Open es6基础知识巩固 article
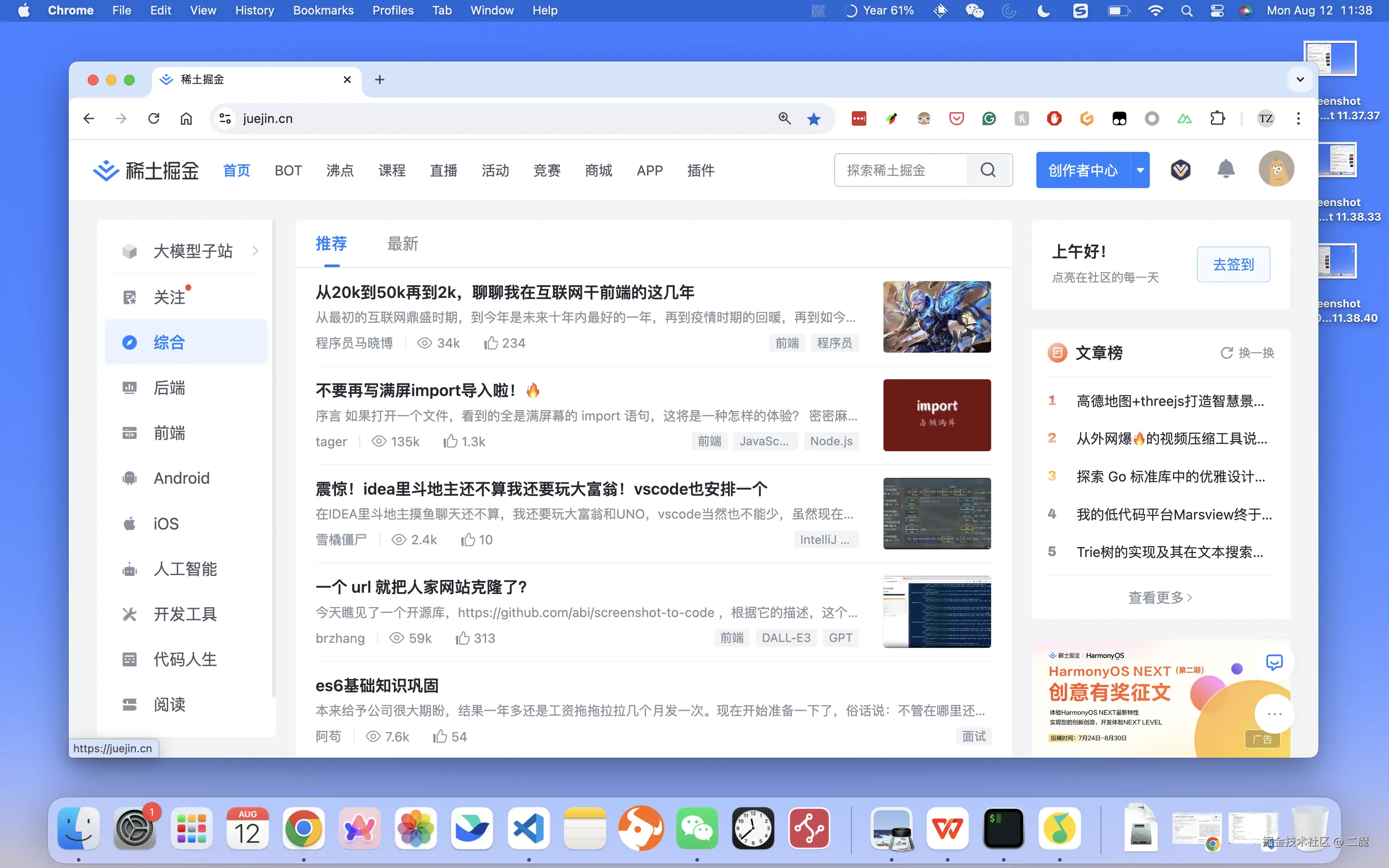 377,685
